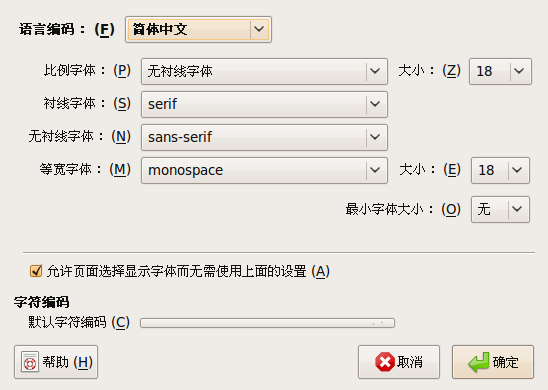This screenshot has width=548, height=390.
Task: Click the arrow beside the serif font box
Action: (375, 104)
